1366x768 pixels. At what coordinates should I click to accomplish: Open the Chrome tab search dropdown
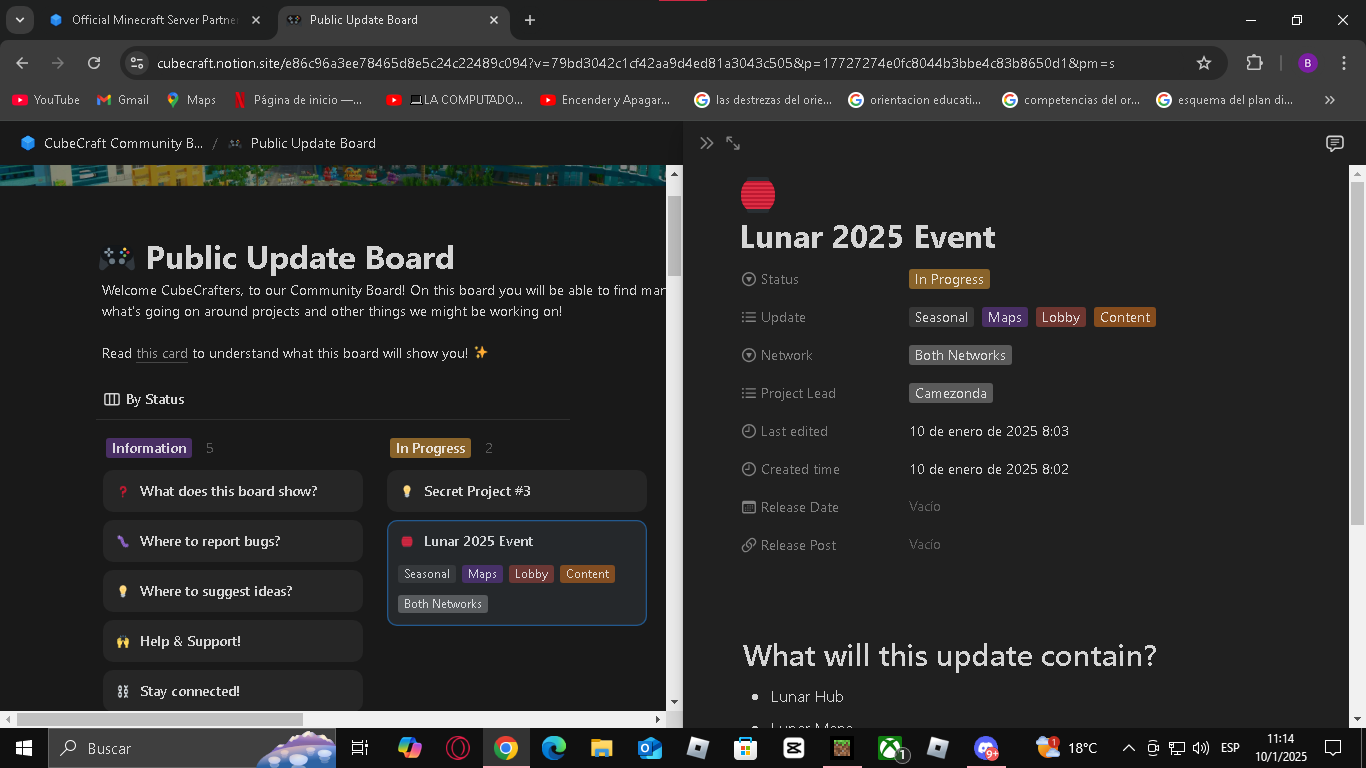[x=19, y=20]
